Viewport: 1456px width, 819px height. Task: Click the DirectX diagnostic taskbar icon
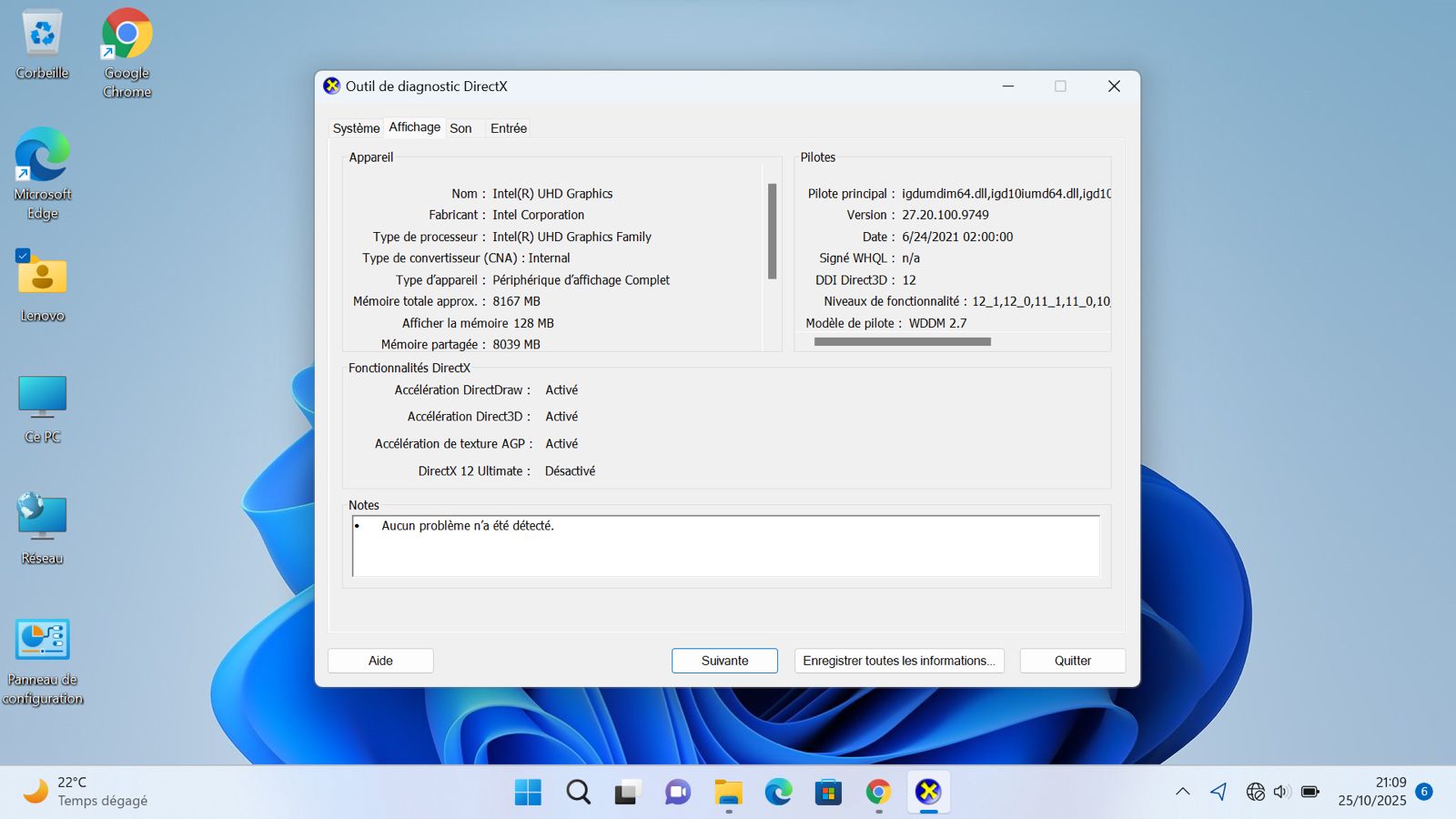[928, 792]
